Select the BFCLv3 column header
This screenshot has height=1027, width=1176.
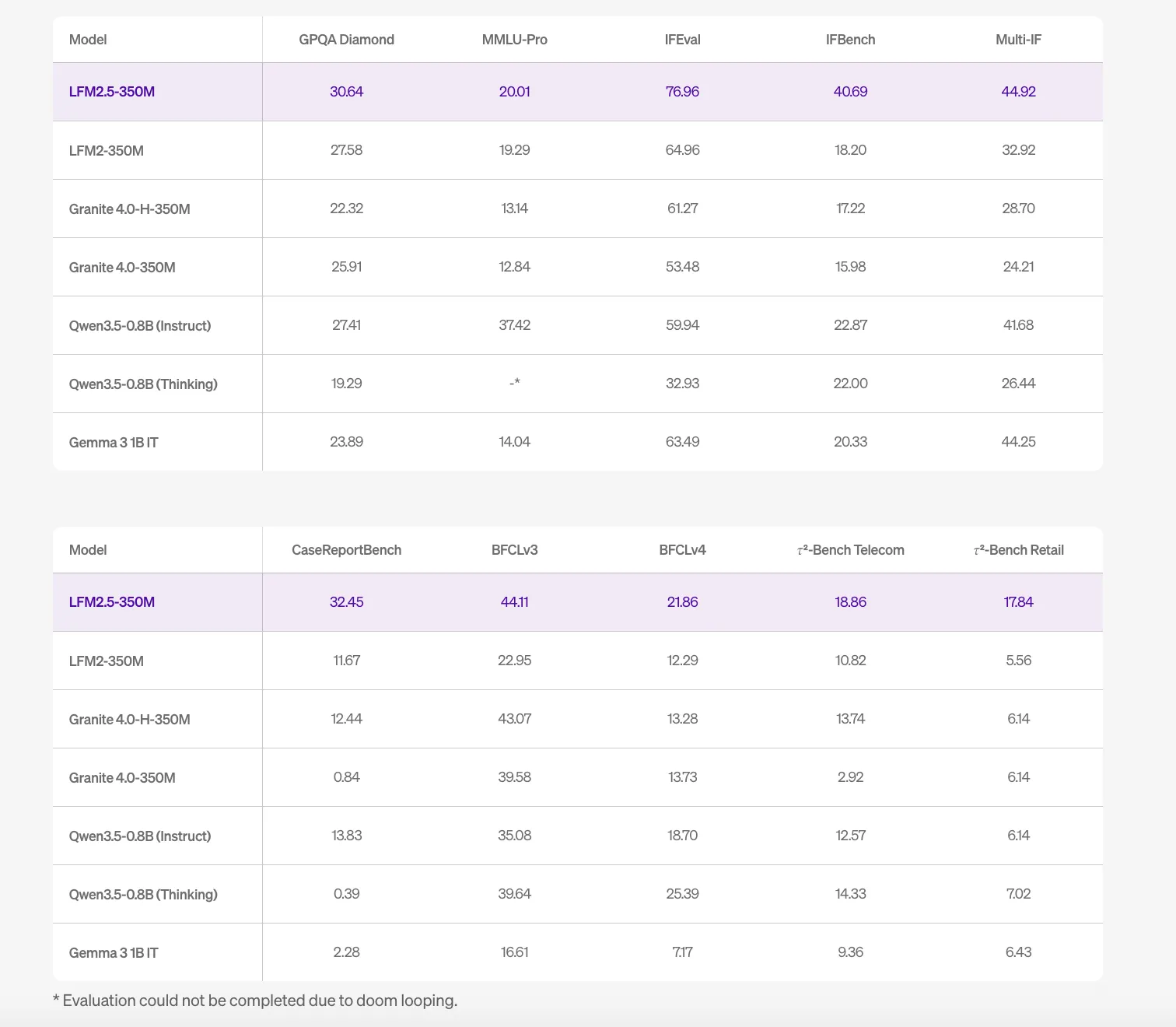(x=514, y=550)
